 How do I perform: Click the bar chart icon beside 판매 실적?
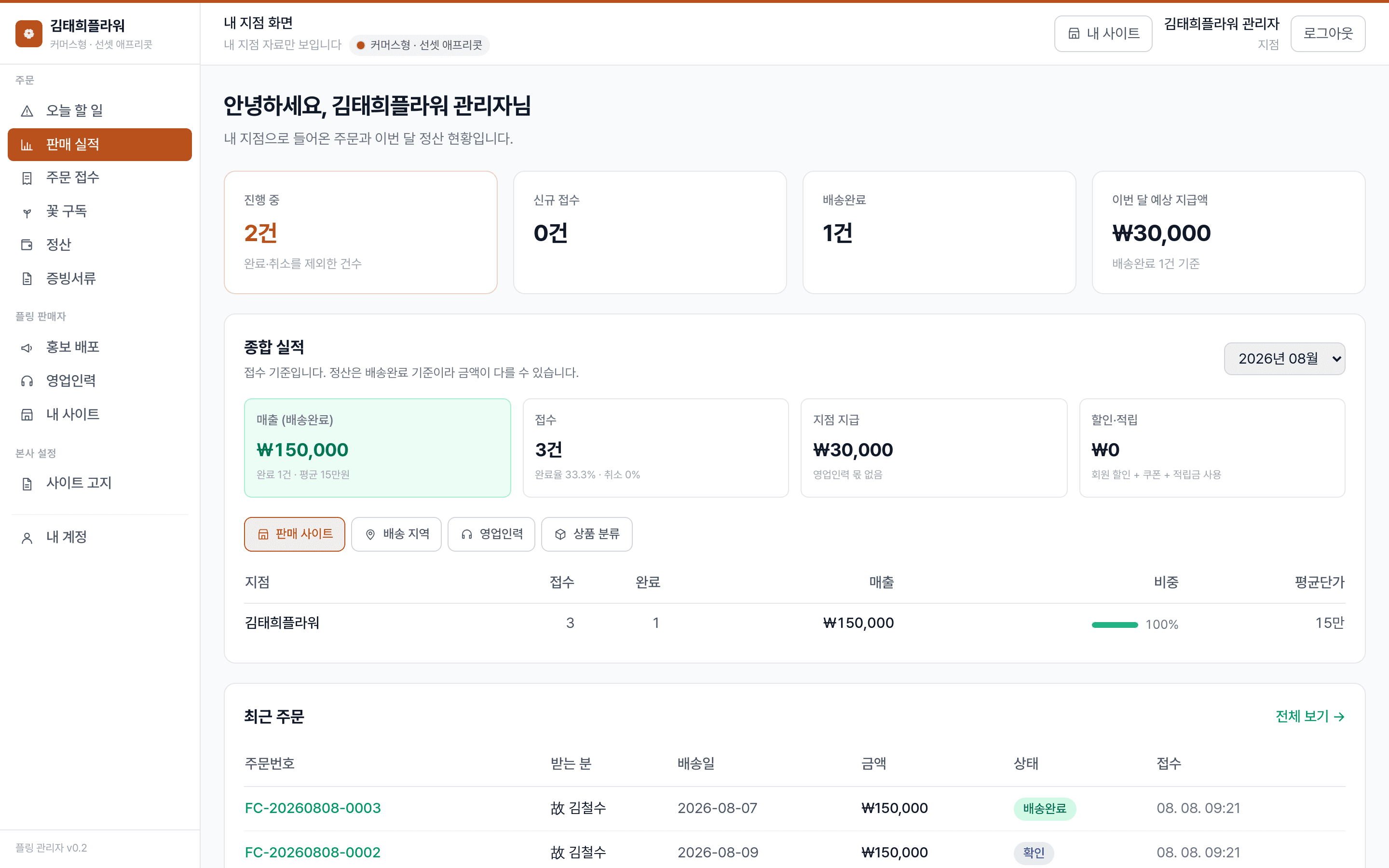tap(27, 145)
